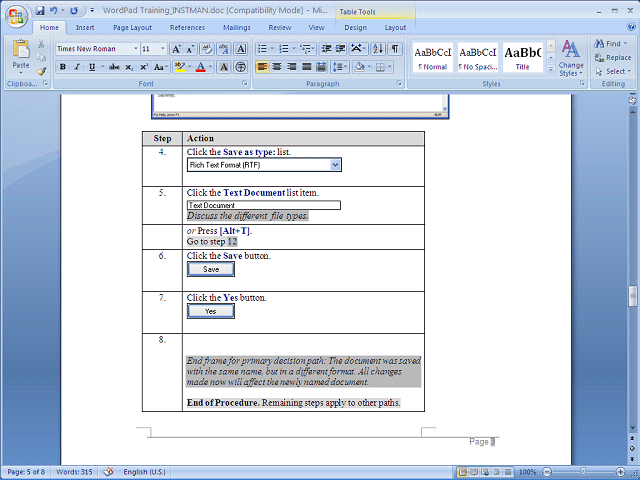Screen dimensions: 640x480
Task: Toggle Bold formatting
Action: tap(62, 67)
